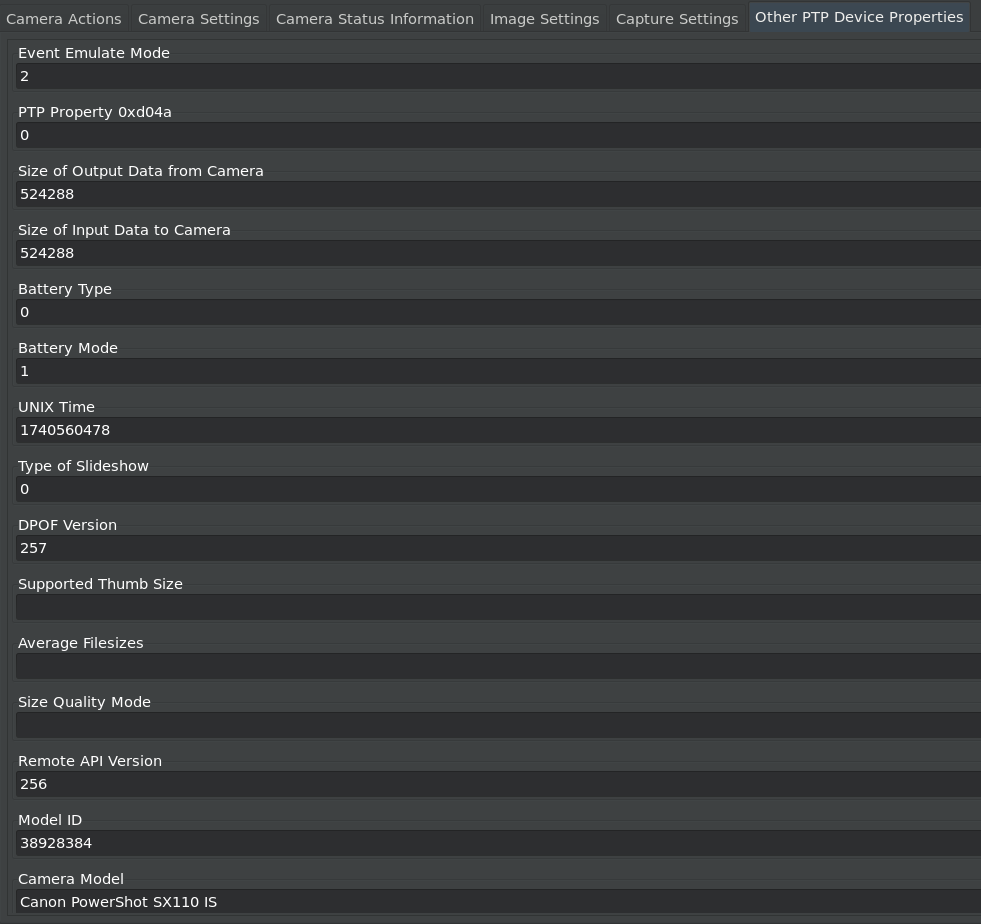Click the Remote API Version field
Image resolution: width=981 pixels, height=924 pixels.
coord(498,784)
